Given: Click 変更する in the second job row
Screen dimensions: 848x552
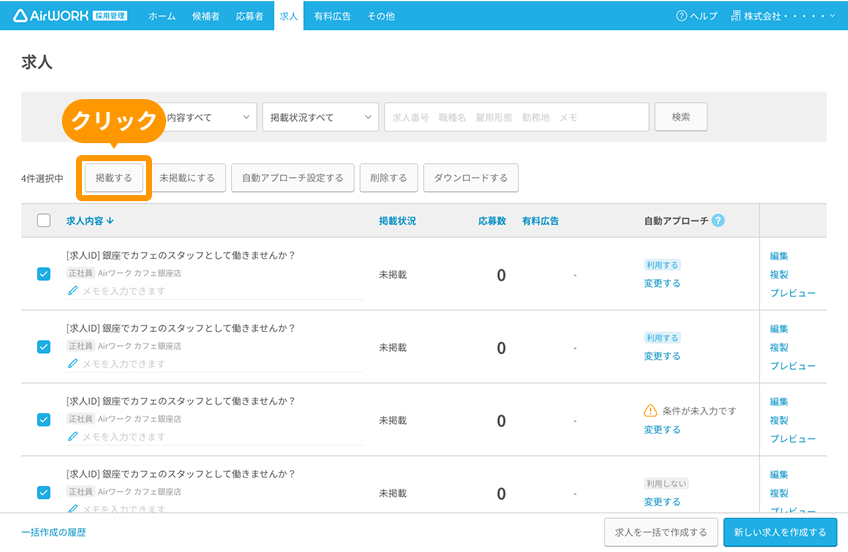Looking at the screenshot, I should [x=662, y=356].
